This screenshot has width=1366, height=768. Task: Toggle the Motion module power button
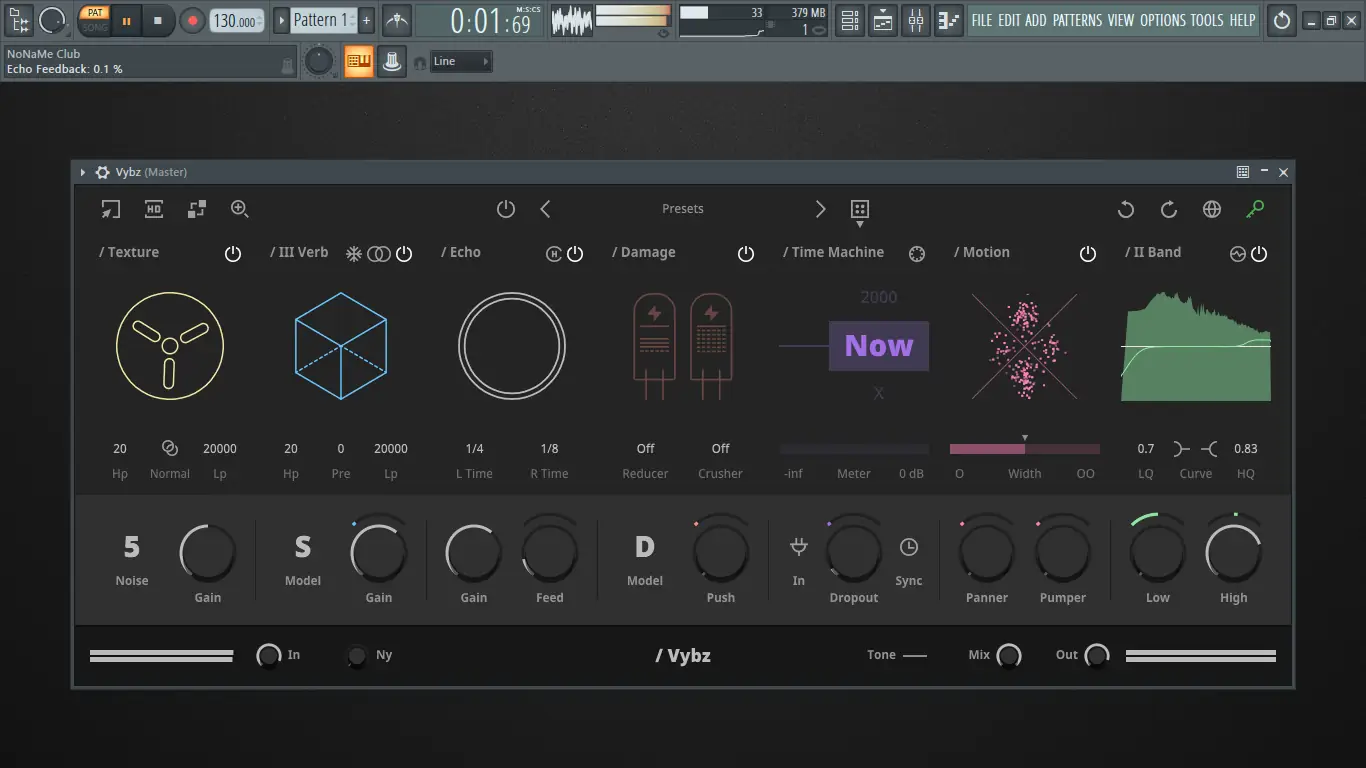point(1088,253)
